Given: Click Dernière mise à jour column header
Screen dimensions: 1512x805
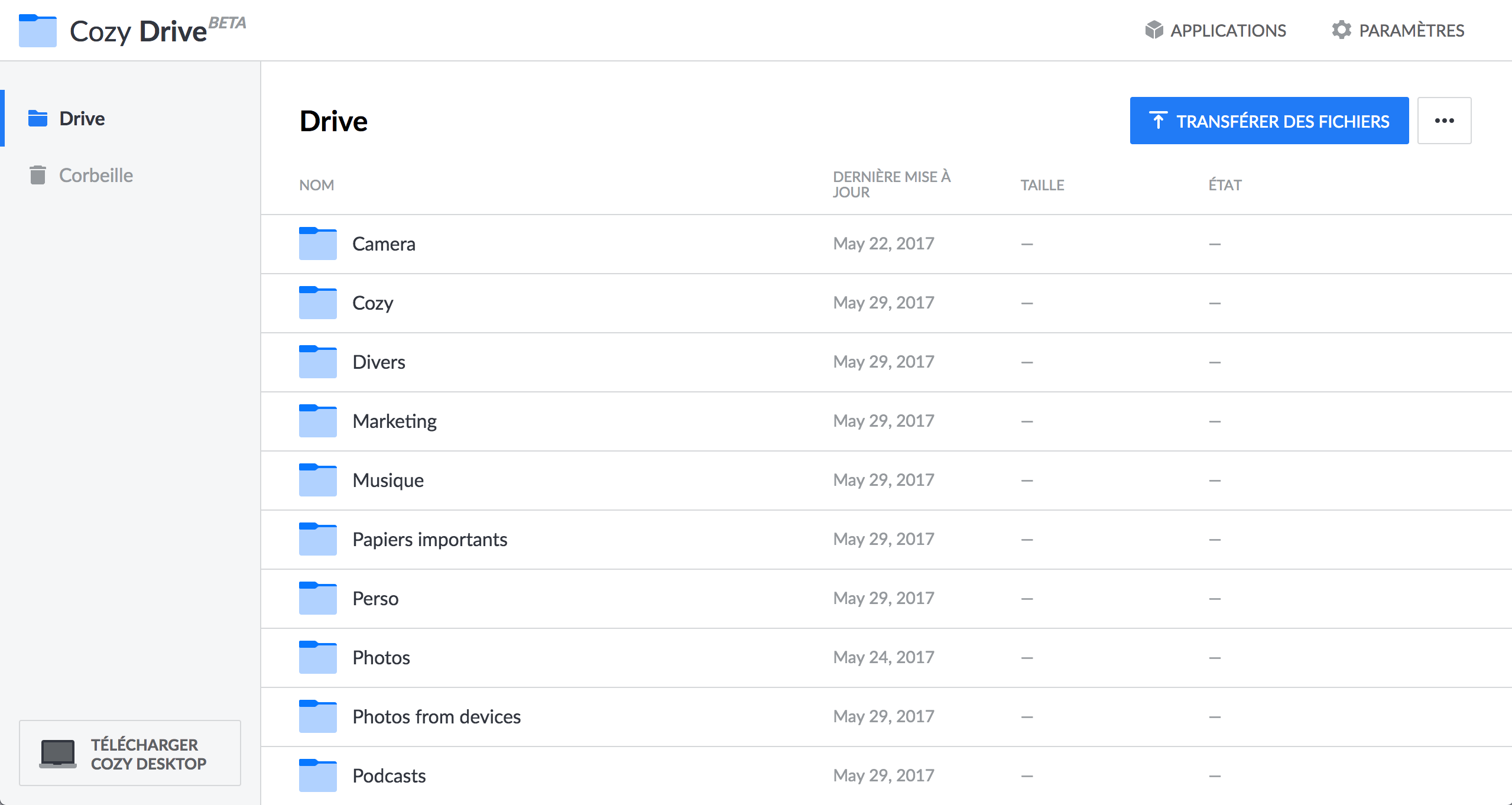Looking at the screenshot, I should 891,184.
